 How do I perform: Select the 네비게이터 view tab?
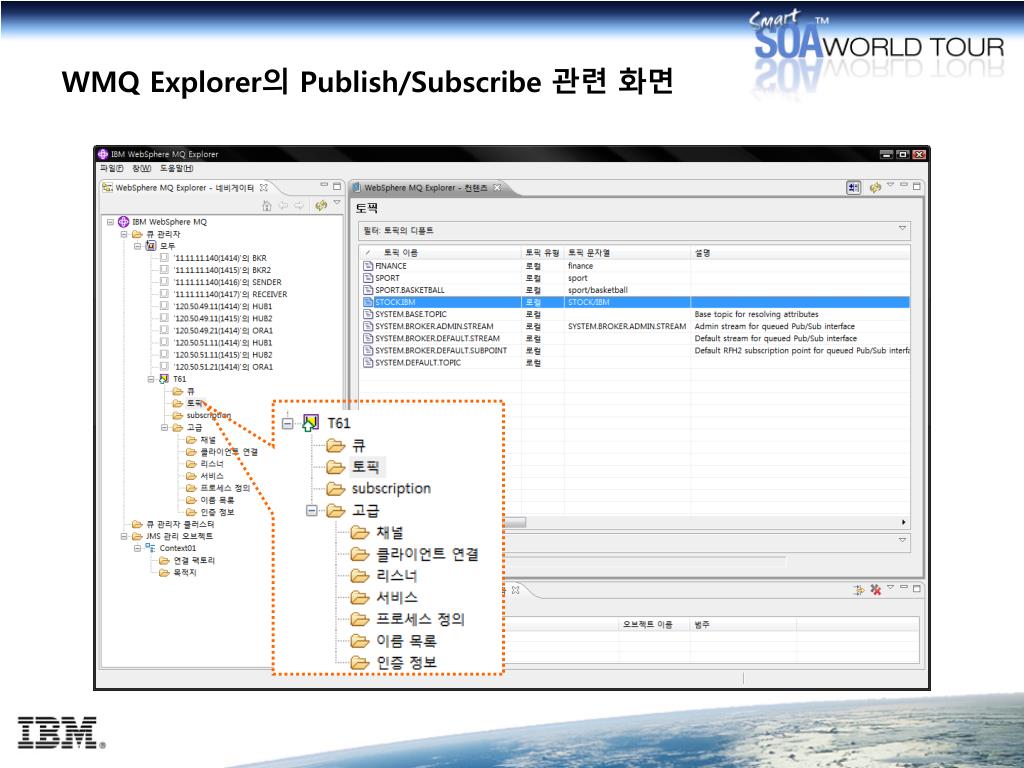click(185, 187)
